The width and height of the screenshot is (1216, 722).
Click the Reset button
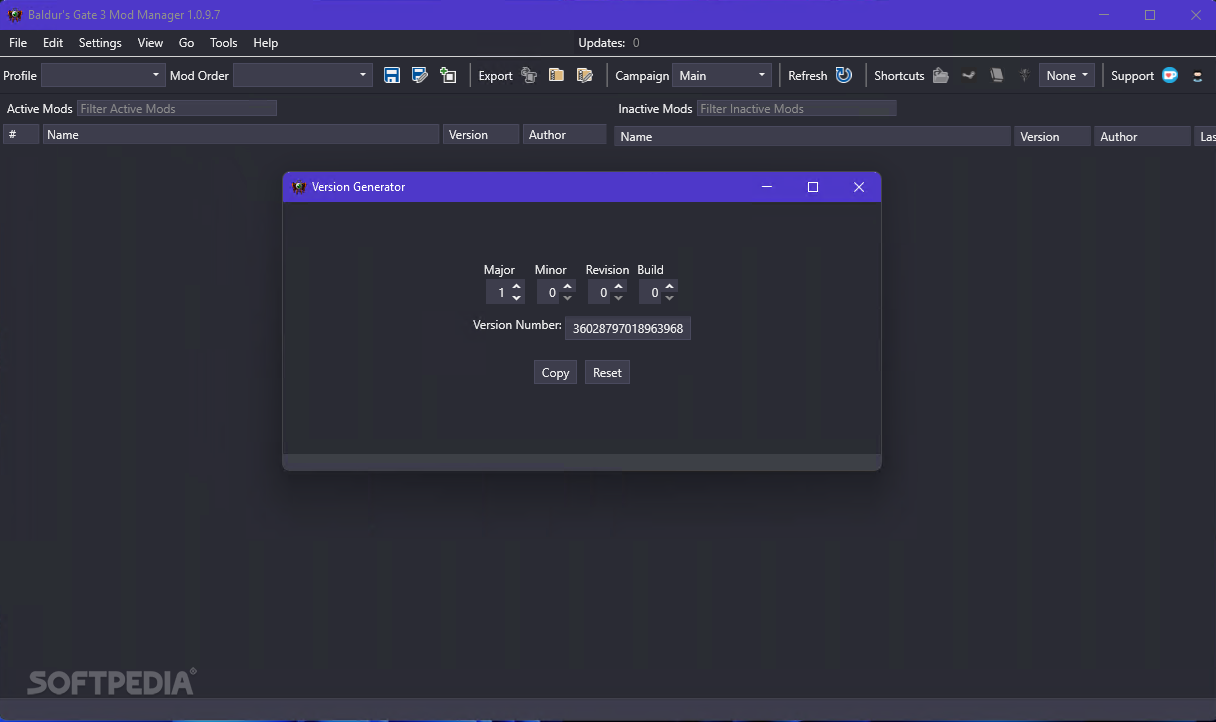tap(607, 372)
